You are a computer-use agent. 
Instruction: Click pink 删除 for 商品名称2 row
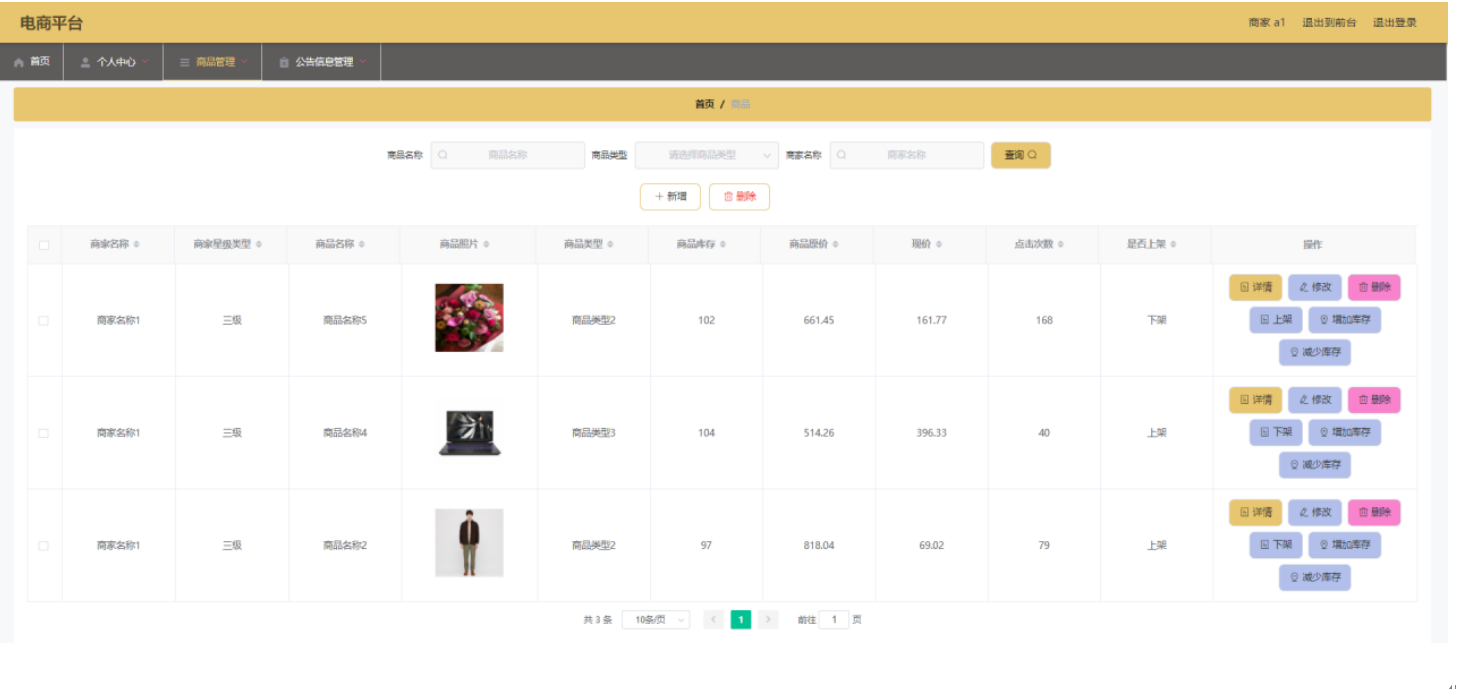point(1374,513)
